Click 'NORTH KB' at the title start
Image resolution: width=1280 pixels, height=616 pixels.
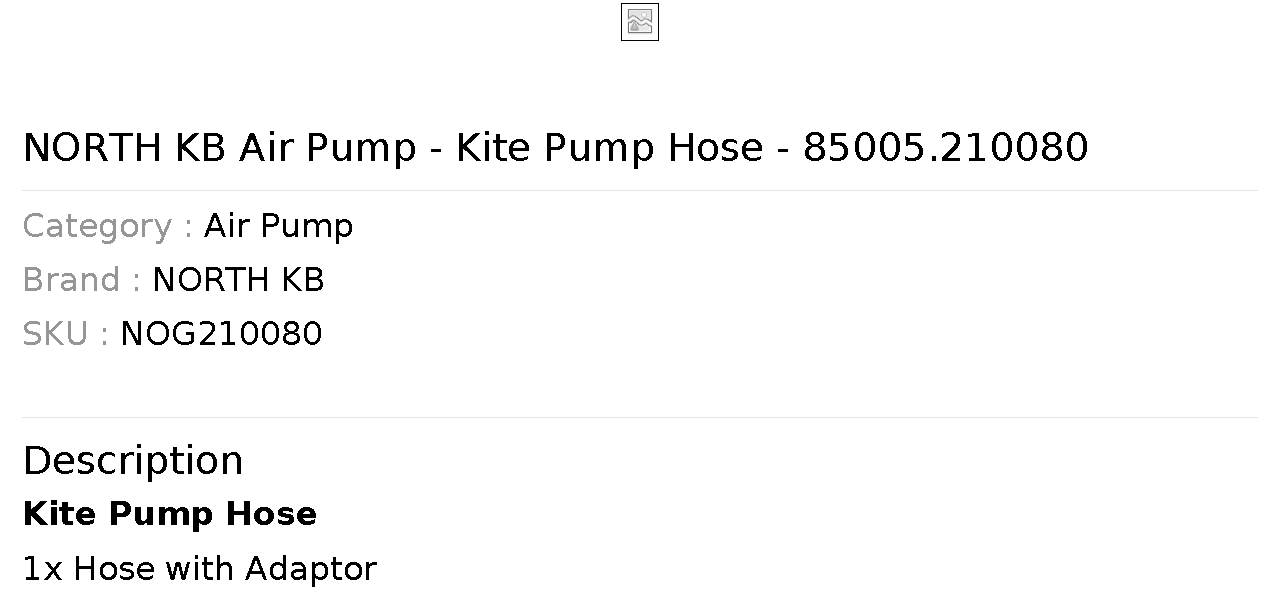click(124, 148)
